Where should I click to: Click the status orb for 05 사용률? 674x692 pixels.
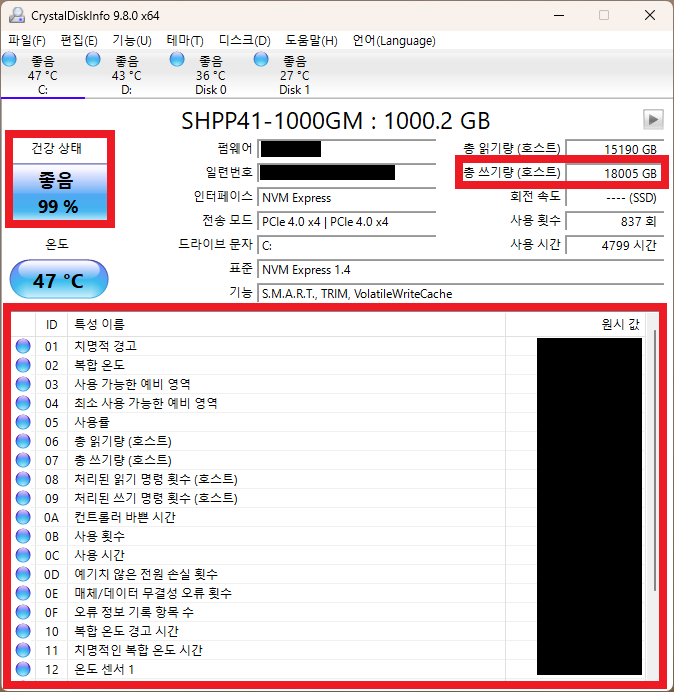[23, 422]
